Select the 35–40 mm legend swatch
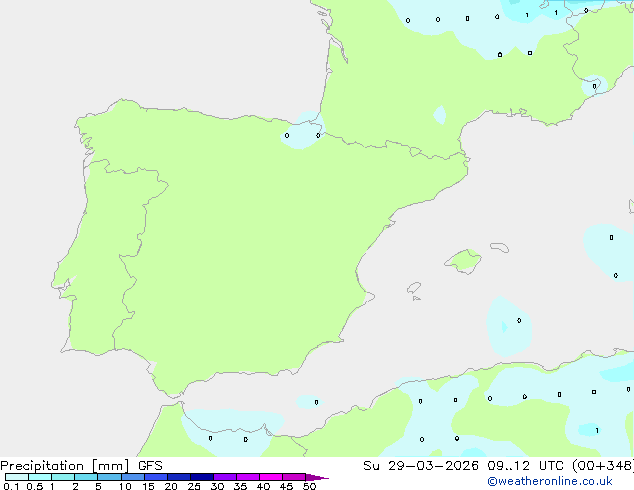Screen dimensions: 634x490 (x=248, y=477)
